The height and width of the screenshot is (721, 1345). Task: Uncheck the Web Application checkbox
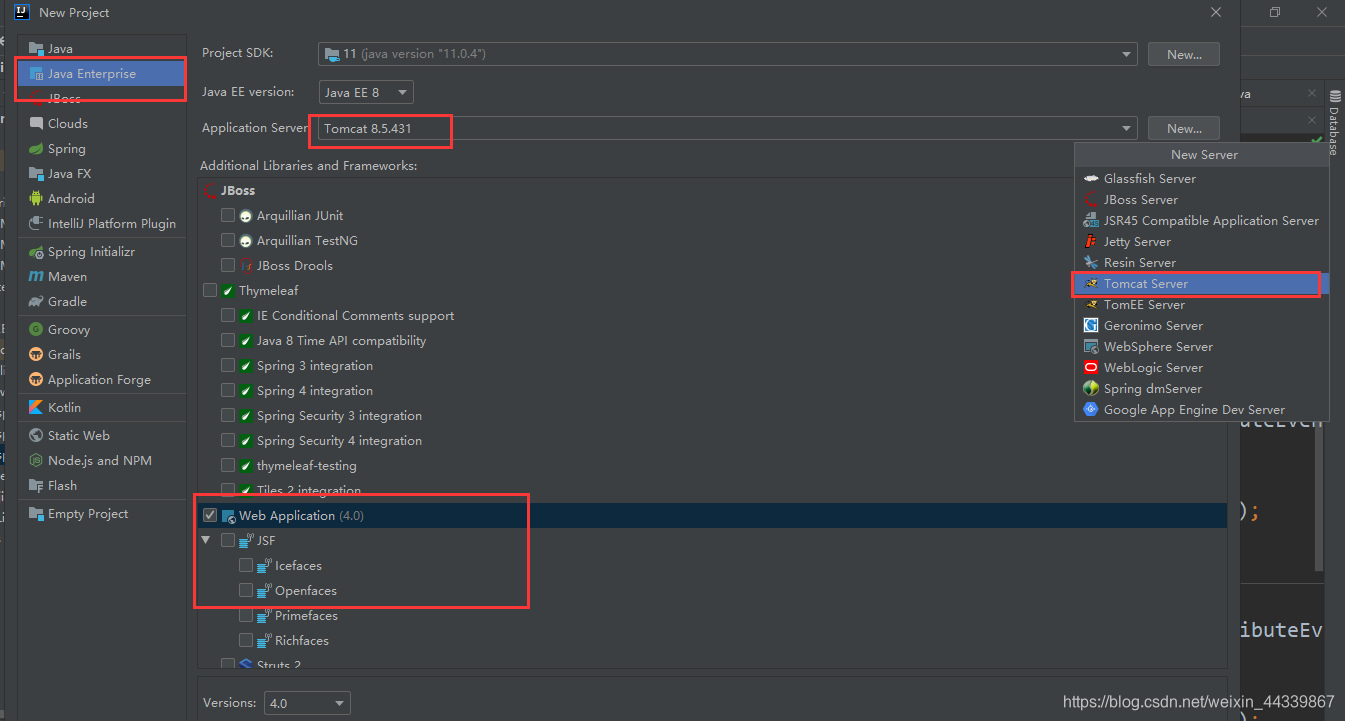[x=210, y=515]
